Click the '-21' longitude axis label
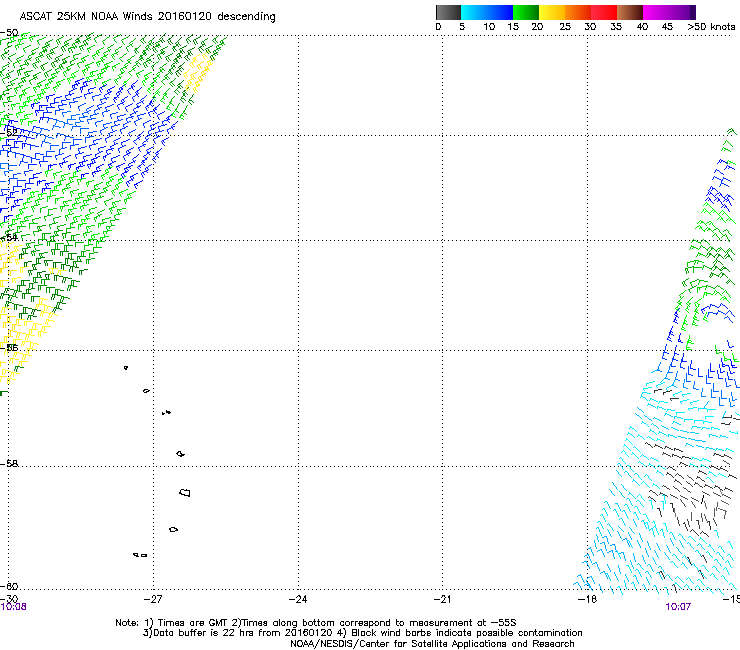The image size is (740, 650). 442,599
